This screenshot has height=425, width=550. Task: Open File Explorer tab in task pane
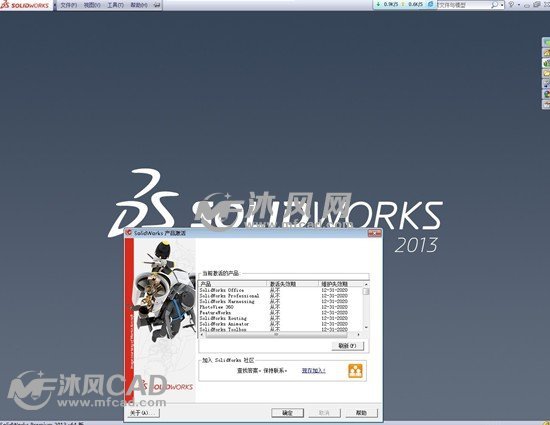point(546,73)
